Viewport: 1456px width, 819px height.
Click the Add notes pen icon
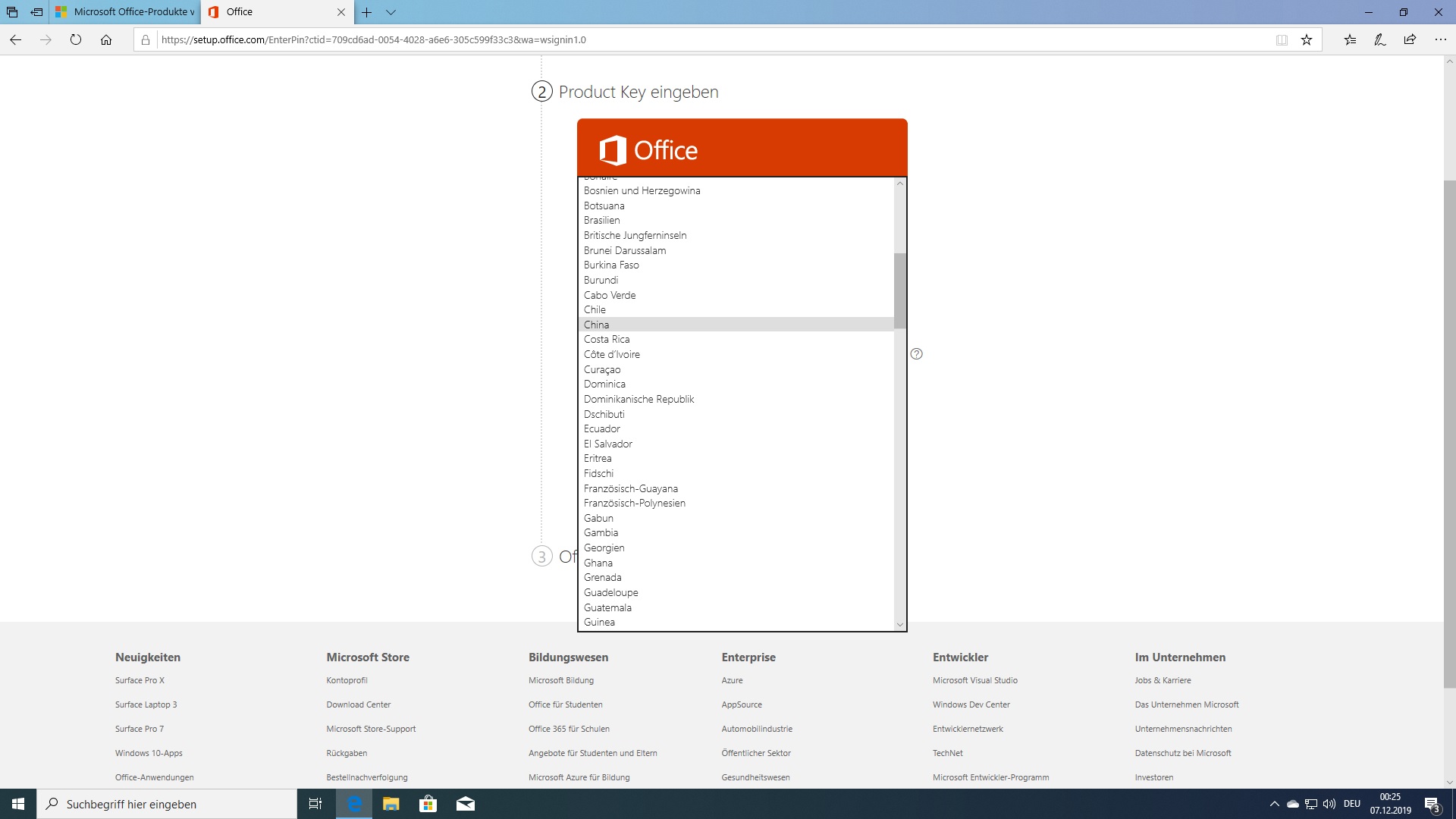(1379, 40)
